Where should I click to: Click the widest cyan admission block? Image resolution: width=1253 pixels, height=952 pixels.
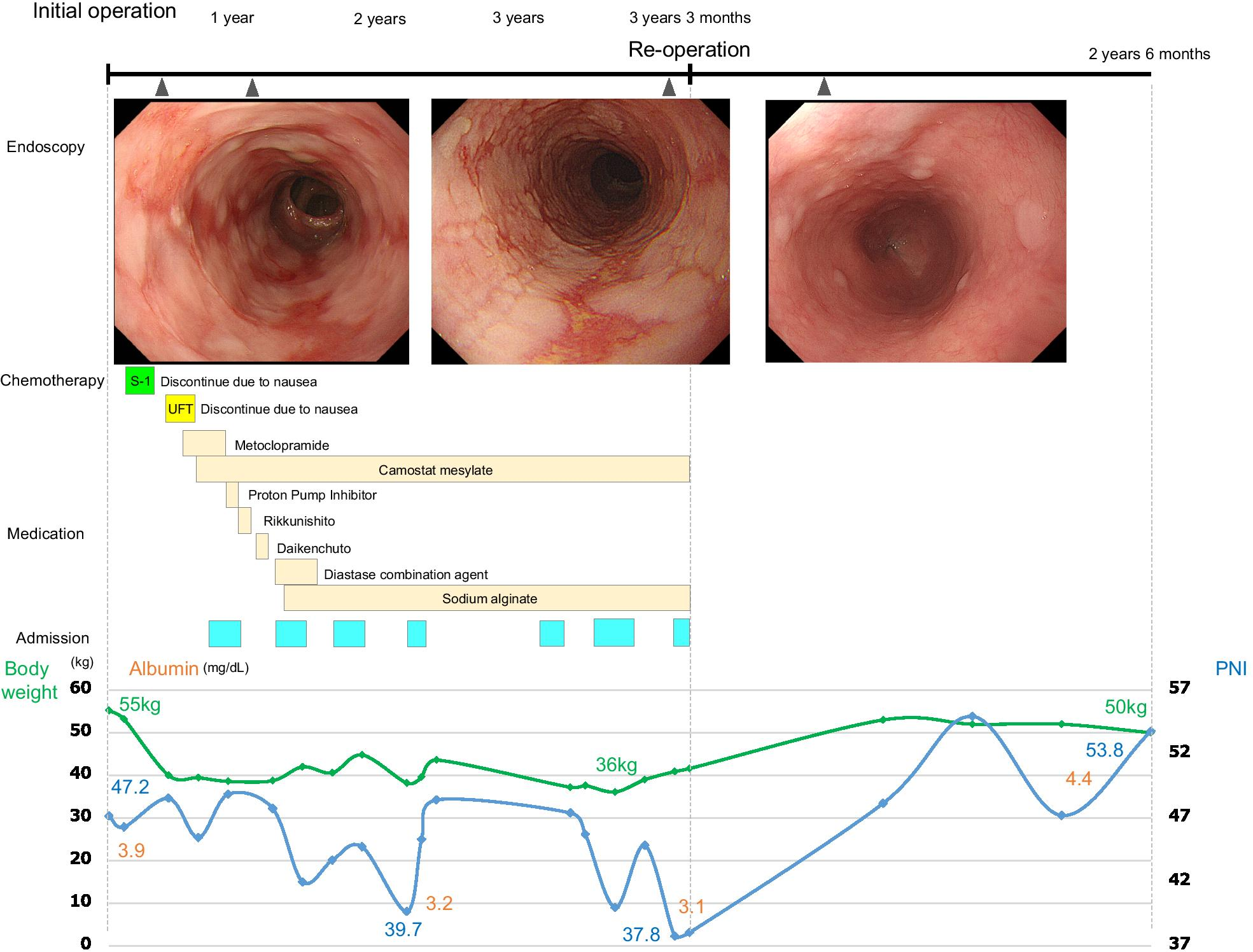tap(614, 633)
